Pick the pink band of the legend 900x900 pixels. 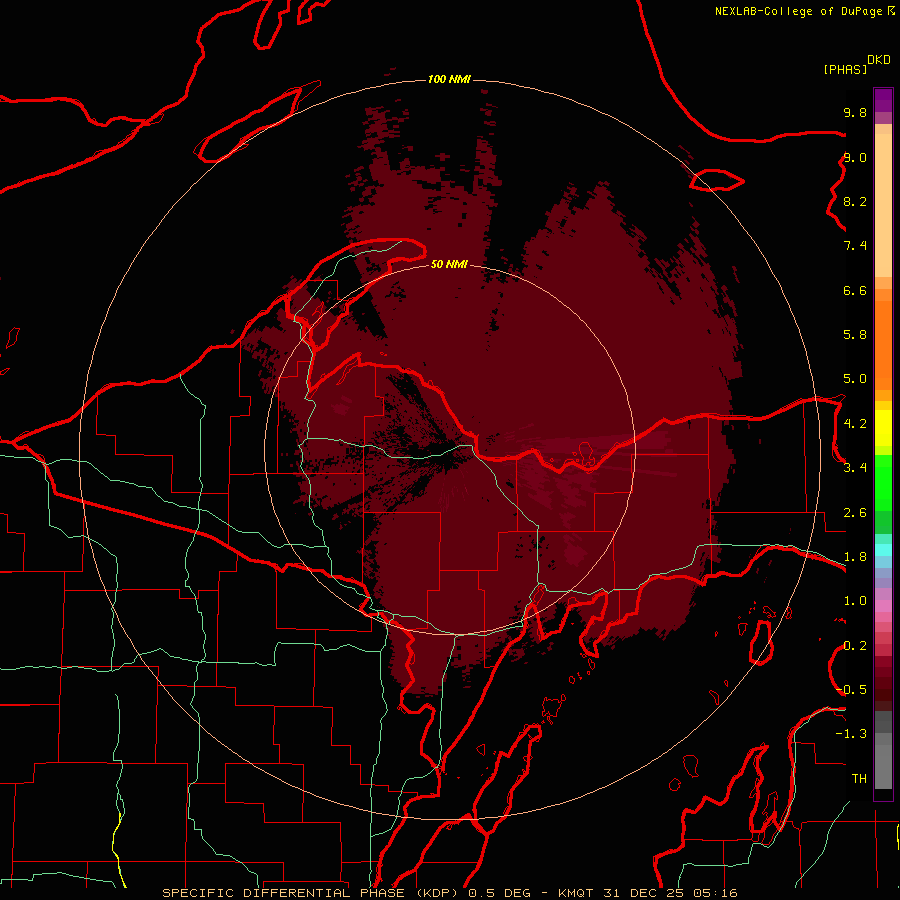coord(883,606)
